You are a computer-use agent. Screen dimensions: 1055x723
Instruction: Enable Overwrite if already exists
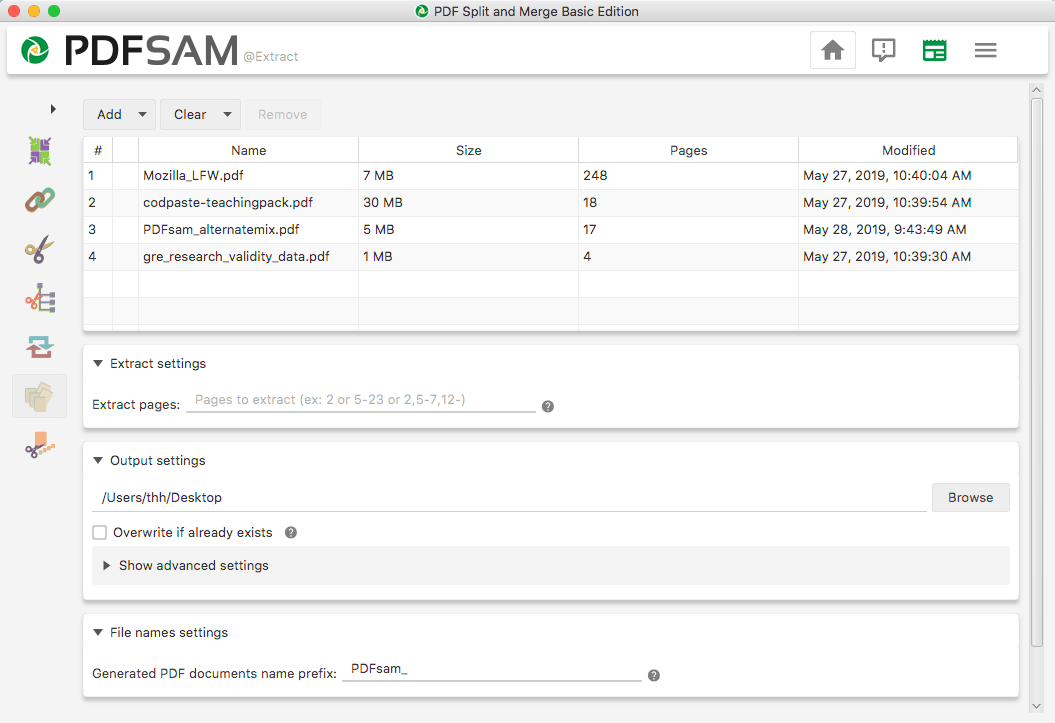point(99,532)
